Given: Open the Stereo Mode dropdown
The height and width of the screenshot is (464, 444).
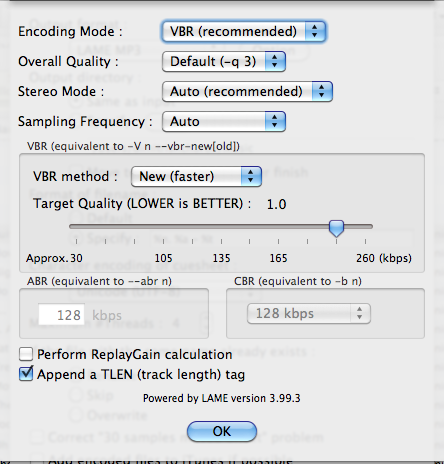Looking at the screenshot, I should (x=247, y=92).
